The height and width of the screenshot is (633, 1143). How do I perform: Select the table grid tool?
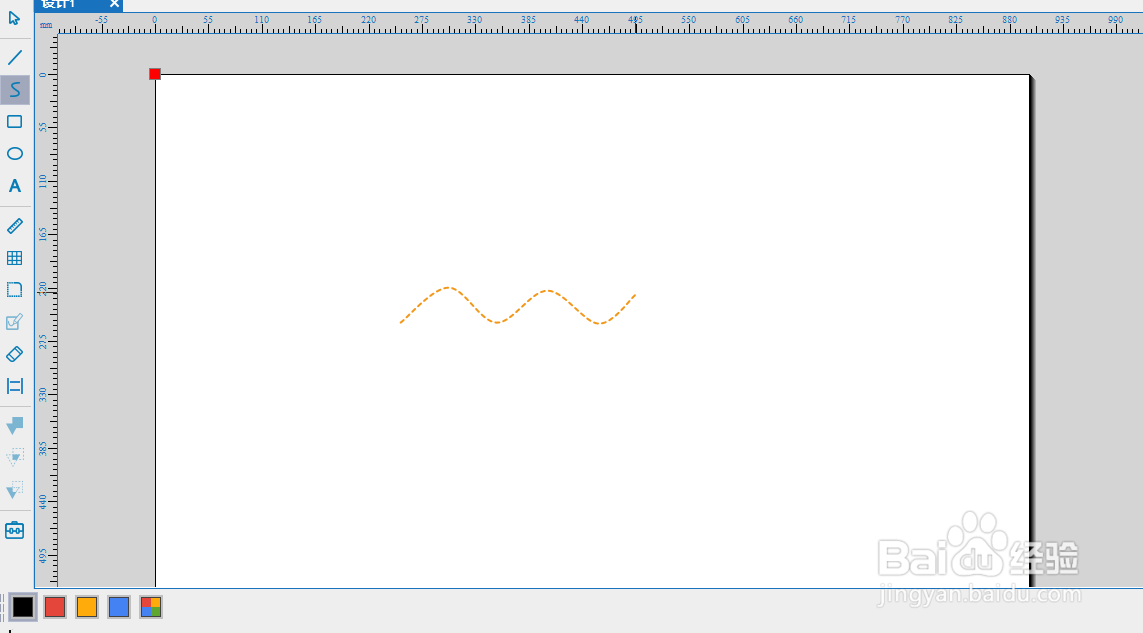pos(15,258)
